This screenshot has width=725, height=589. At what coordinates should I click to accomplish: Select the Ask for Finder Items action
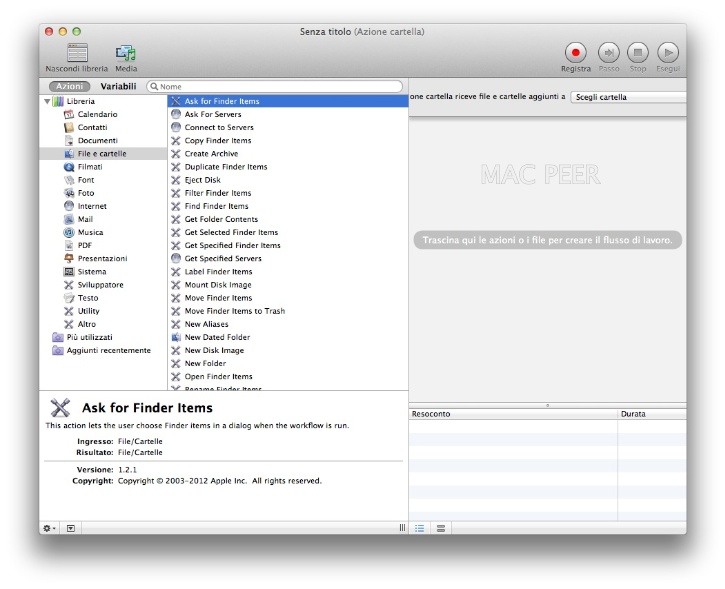pyautogui.click(x=288, y=101)
